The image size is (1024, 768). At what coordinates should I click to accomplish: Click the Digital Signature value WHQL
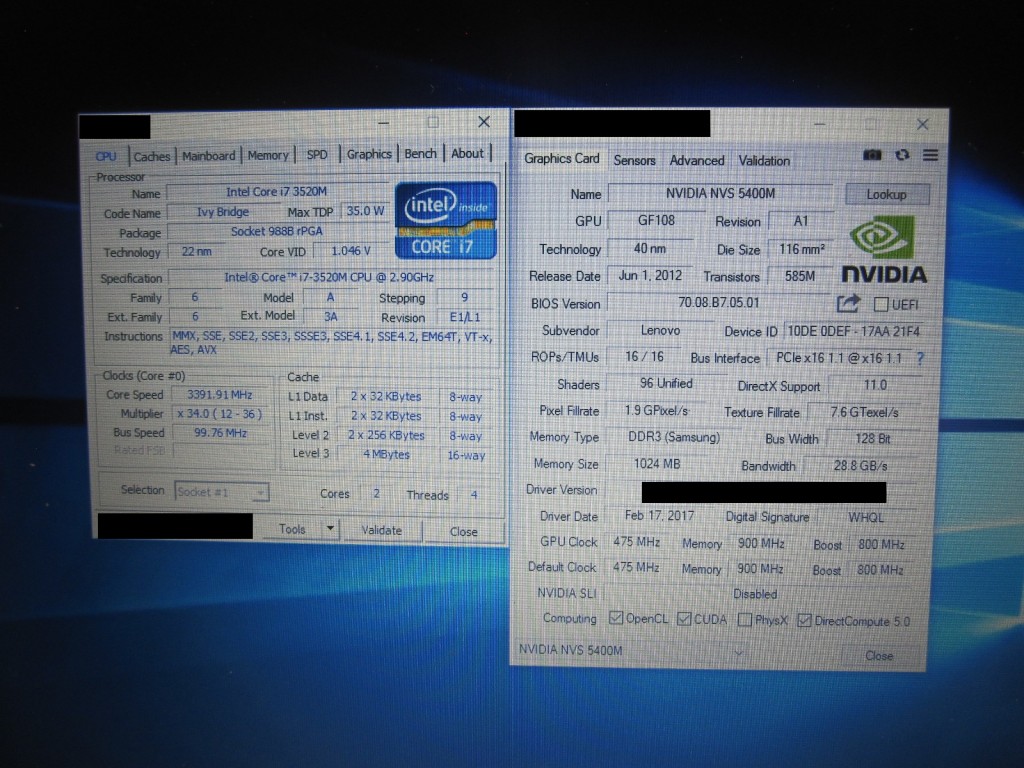point(866,517)
